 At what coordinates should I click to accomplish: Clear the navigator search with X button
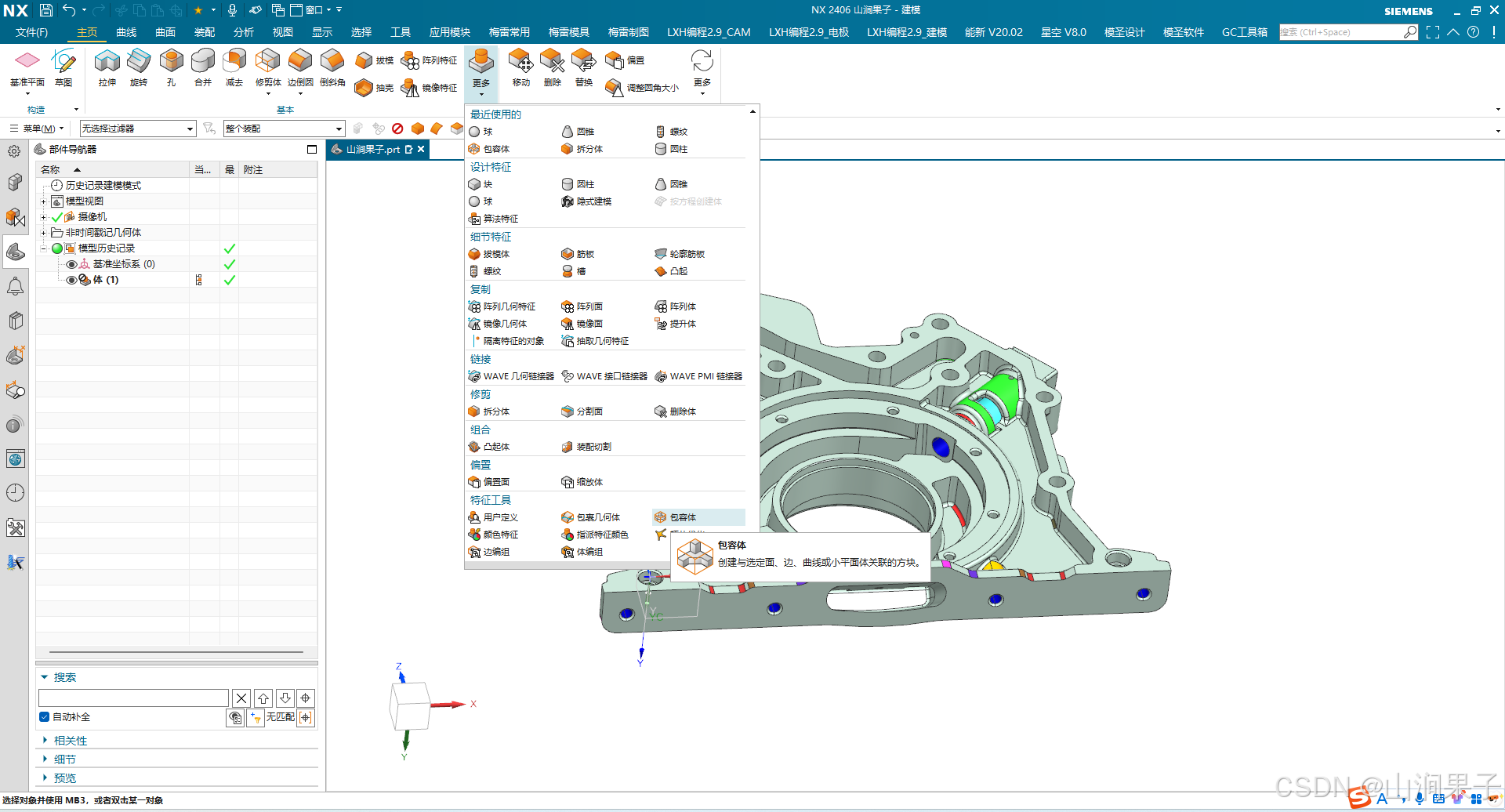(241, 698)
